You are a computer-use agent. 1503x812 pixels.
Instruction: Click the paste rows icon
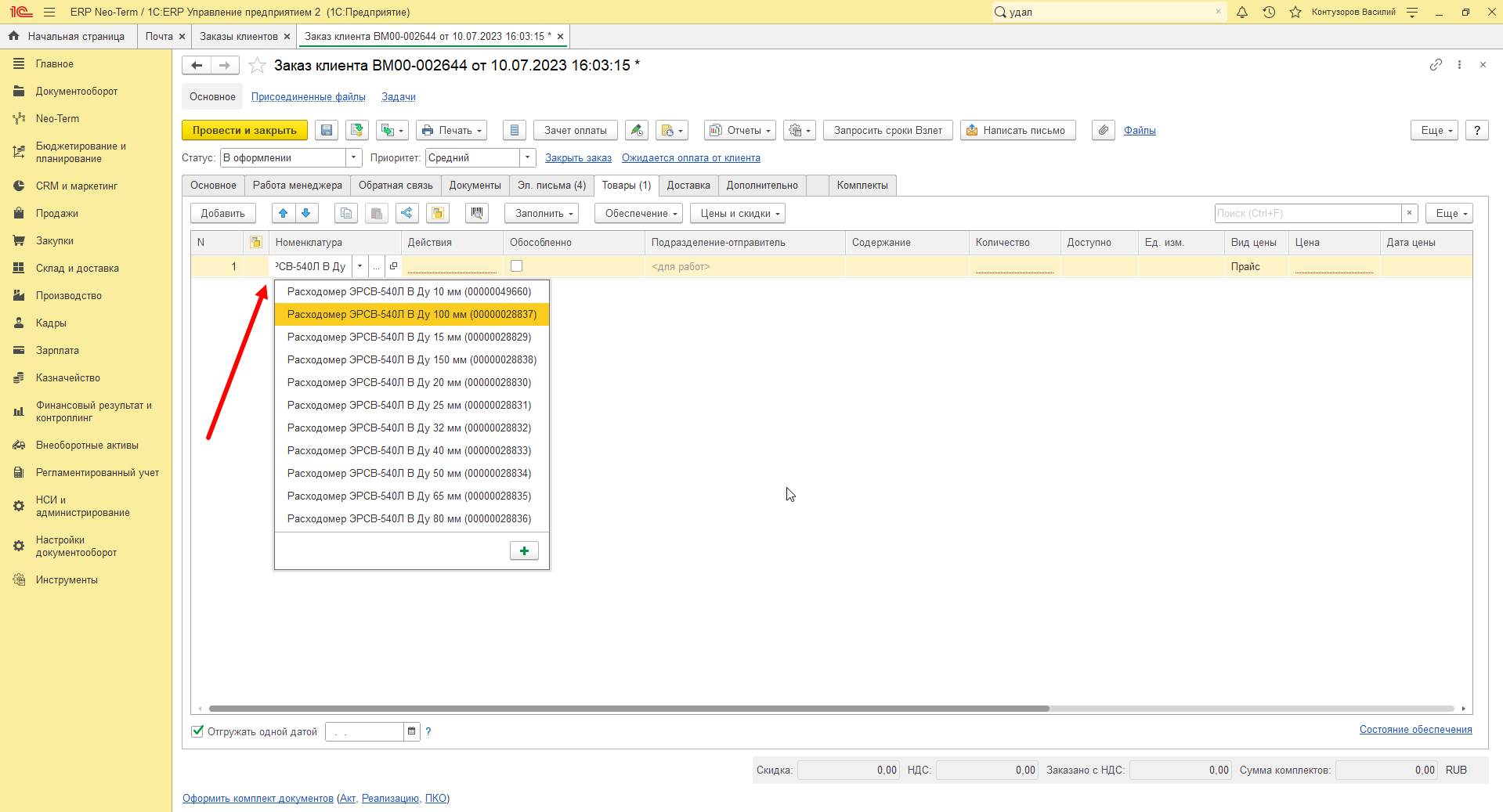377,214
